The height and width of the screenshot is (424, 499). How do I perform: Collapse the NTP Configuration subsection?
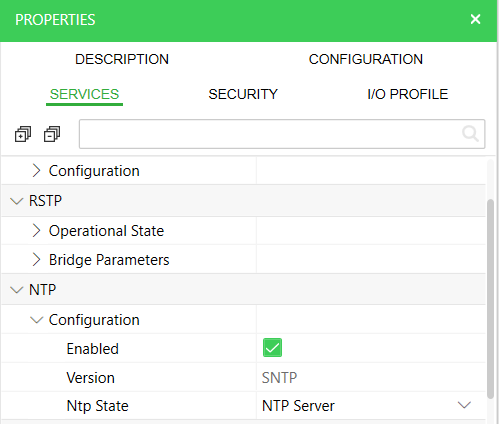tap(37, 320)
